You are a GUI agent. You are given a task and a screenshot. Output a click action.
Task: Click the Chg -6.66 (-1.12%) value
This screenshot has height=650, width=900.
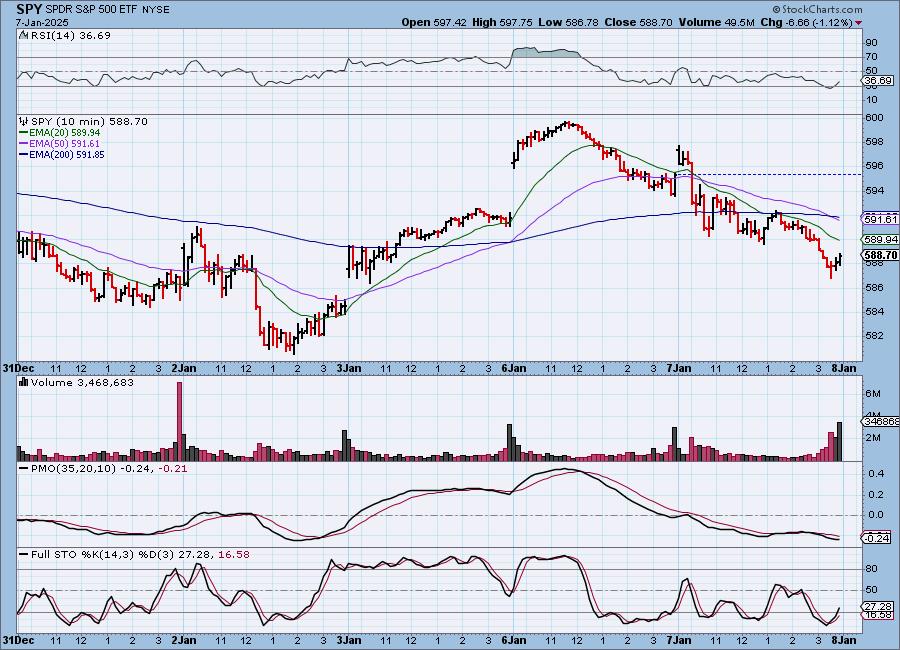click(806, 22)
